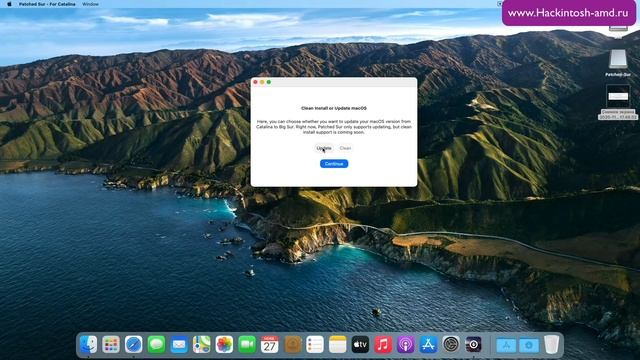This screenshot has width=640, height=360.
Task: Open the Window menu
Action: coord(90,4)
